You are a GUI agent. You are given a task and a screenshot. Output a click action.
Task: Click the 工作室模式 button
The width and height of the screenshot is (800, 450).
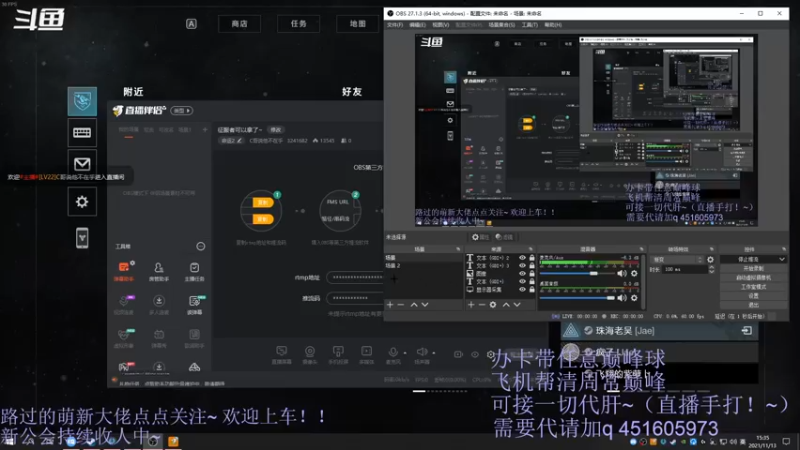(754, 287)
